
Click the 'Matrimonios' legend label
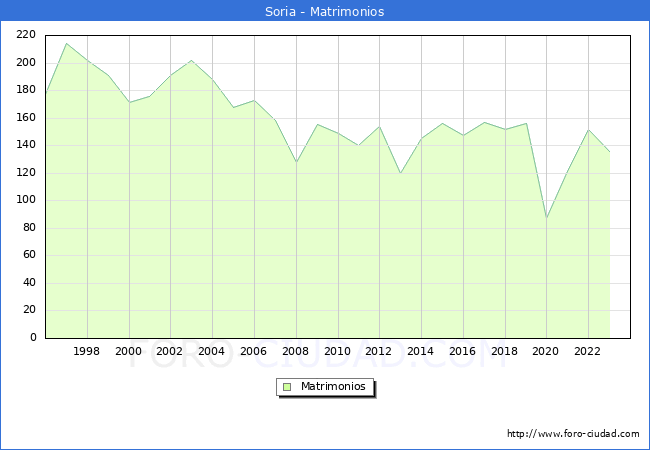[x=333, y=386]
